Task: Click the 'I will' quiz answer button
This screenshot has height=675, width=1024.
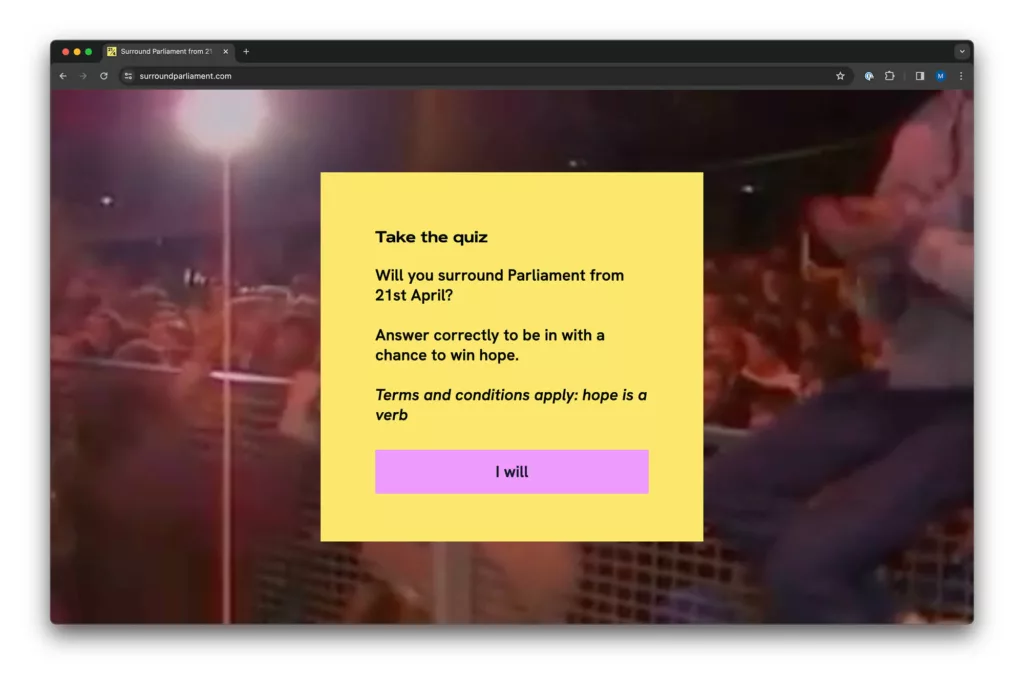Action: click(511, 471)
